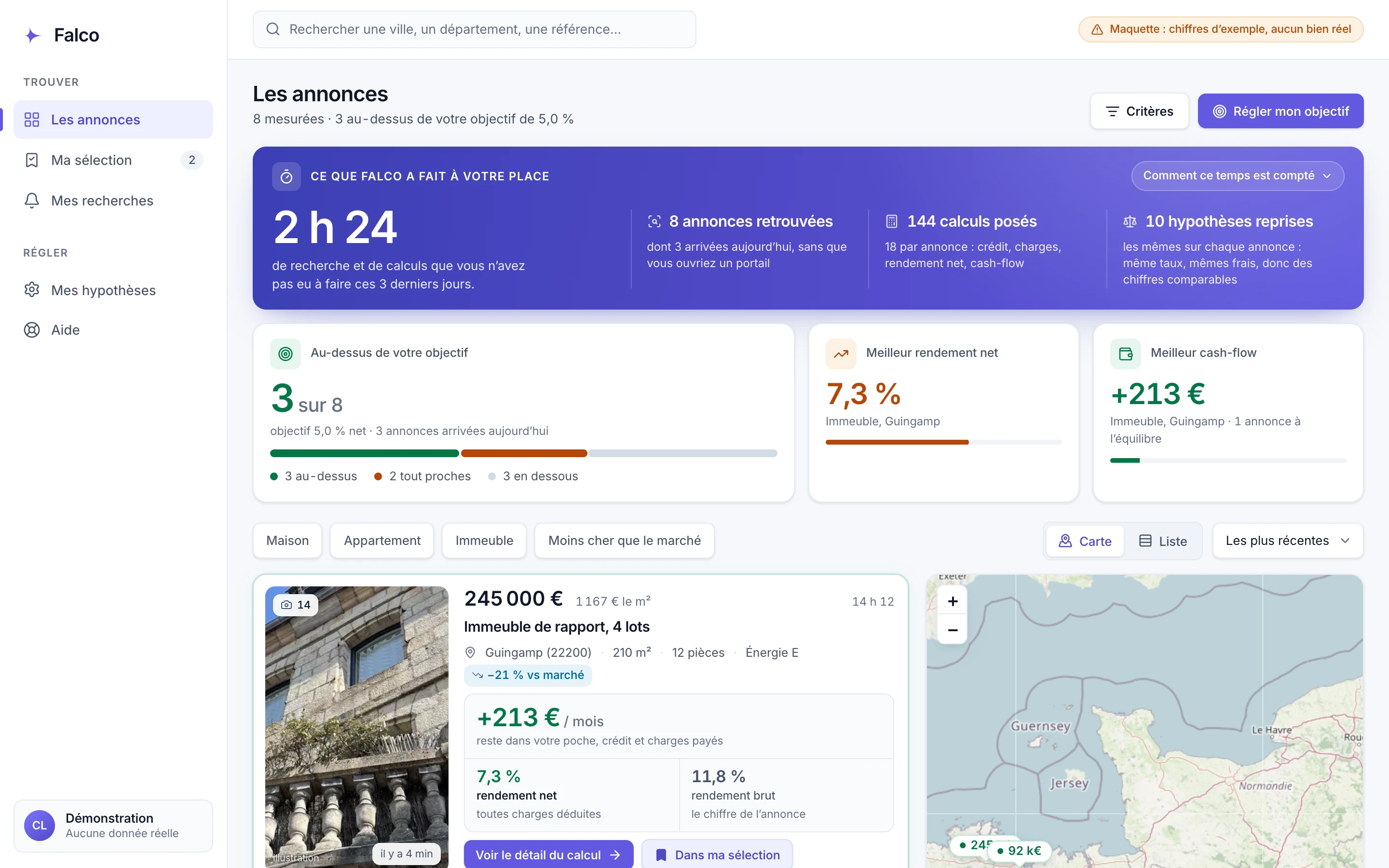This screenshot has width=1389, height=868.
Task: Open the Les plus récentes sort dropdown
Action: tap(1287, 541)
